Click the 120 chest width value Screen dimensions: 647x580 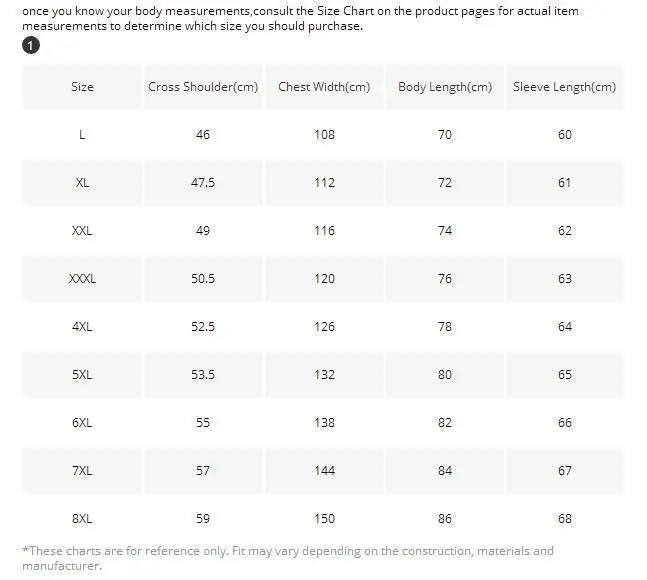(x=324, y=279)
